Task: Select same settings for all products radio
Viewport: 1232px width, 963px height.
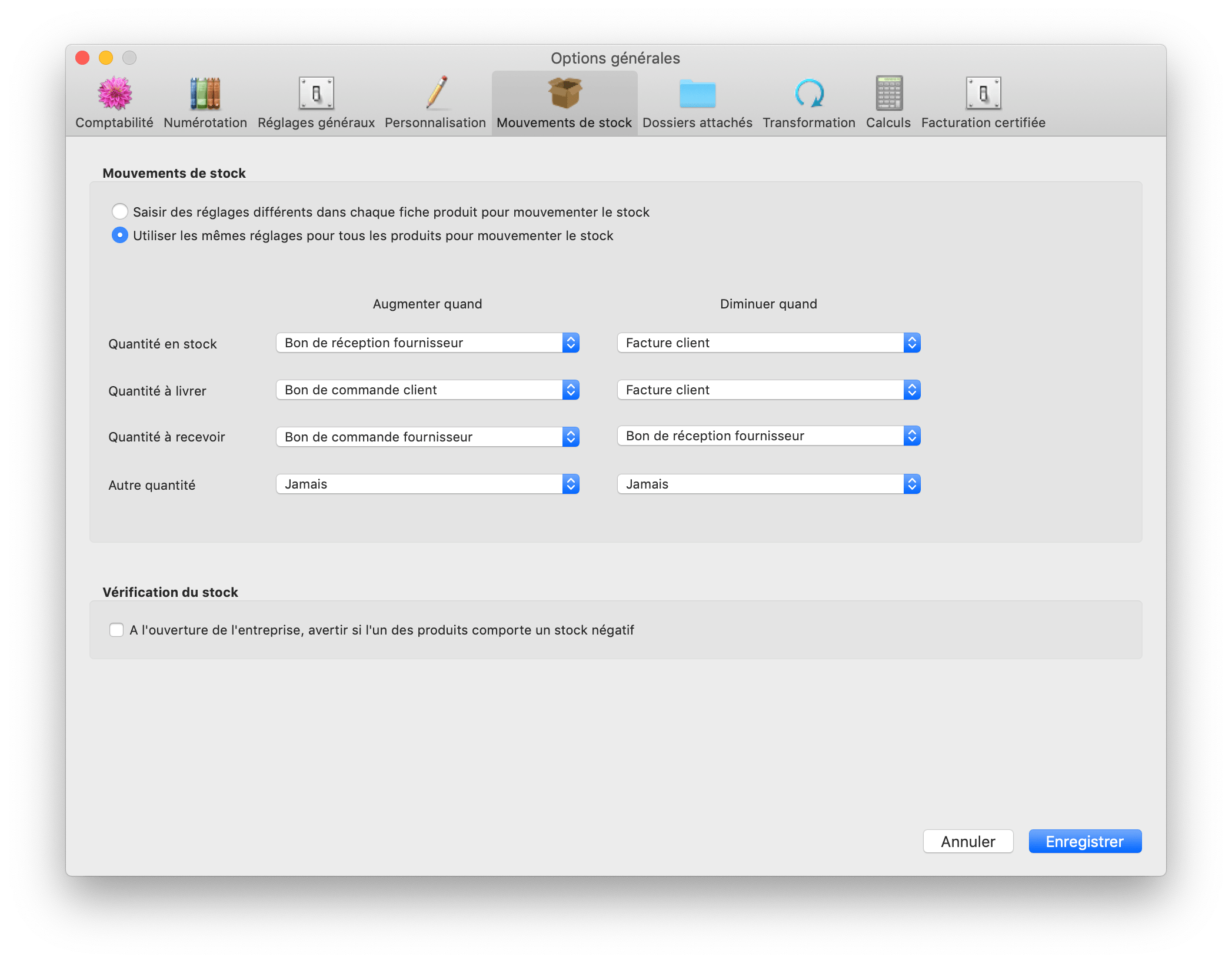Action: (x=120, y=235)
